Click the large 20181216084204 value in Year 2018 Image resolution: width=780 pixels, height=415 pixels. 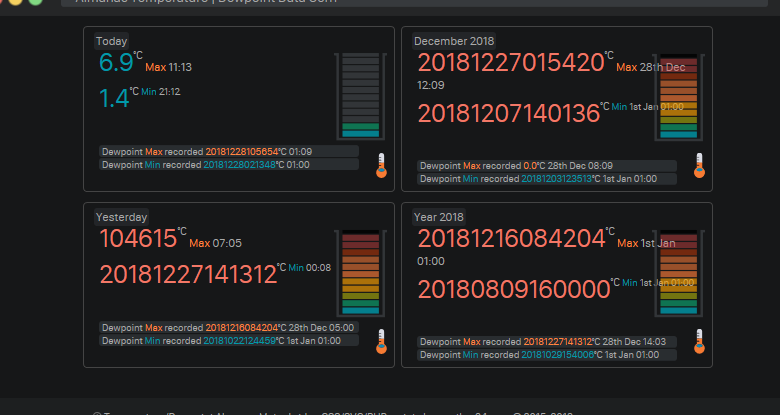(x=511, y=239)
